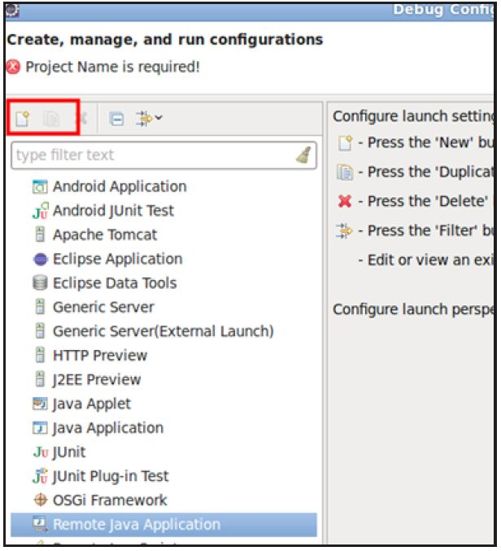Click the Eclipse Application sphere icon
The height and width of the screenshot is (551, 501).
40,259
